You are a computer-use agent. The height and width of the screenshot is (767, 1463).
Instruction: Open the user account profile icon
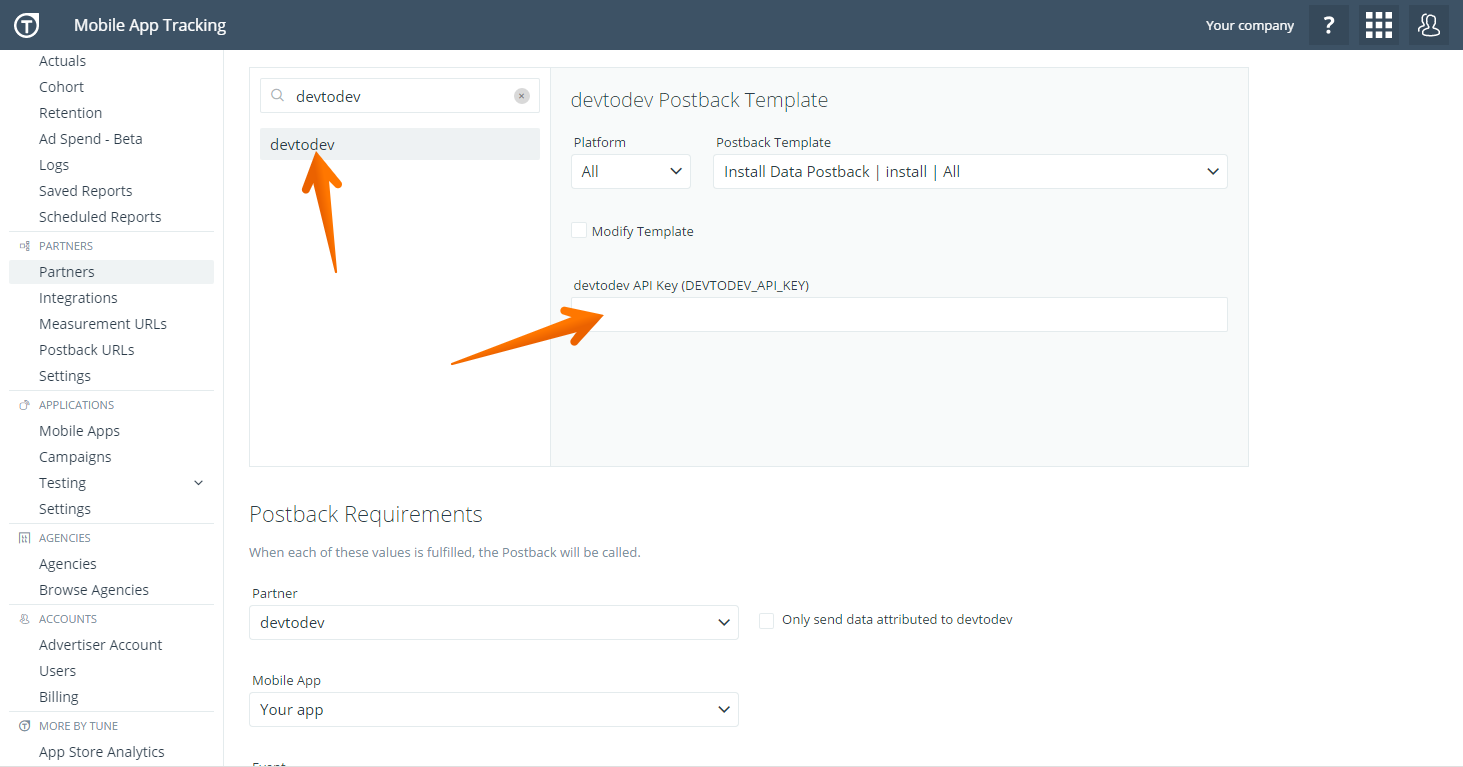pos(1429,25)
